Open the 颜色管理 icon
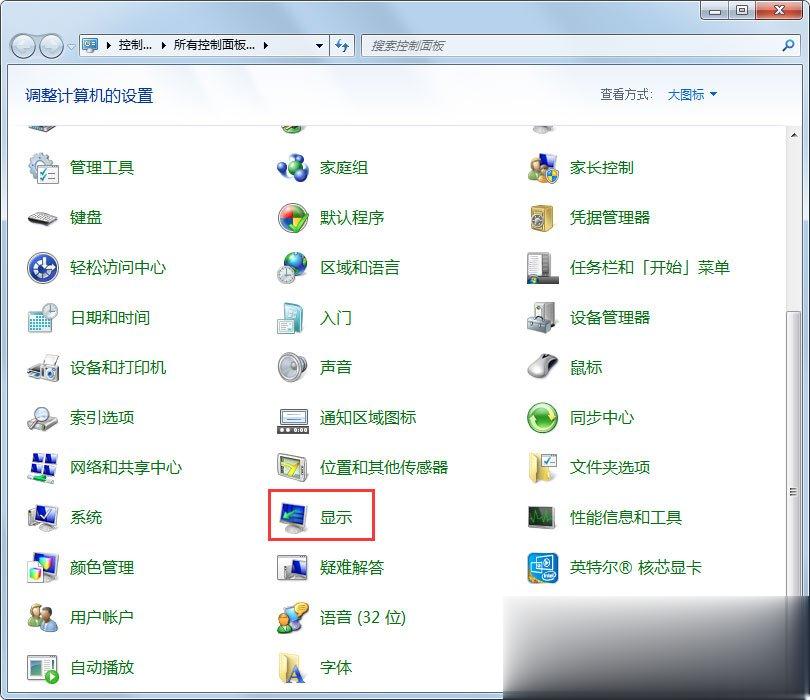 coord(43,567)
